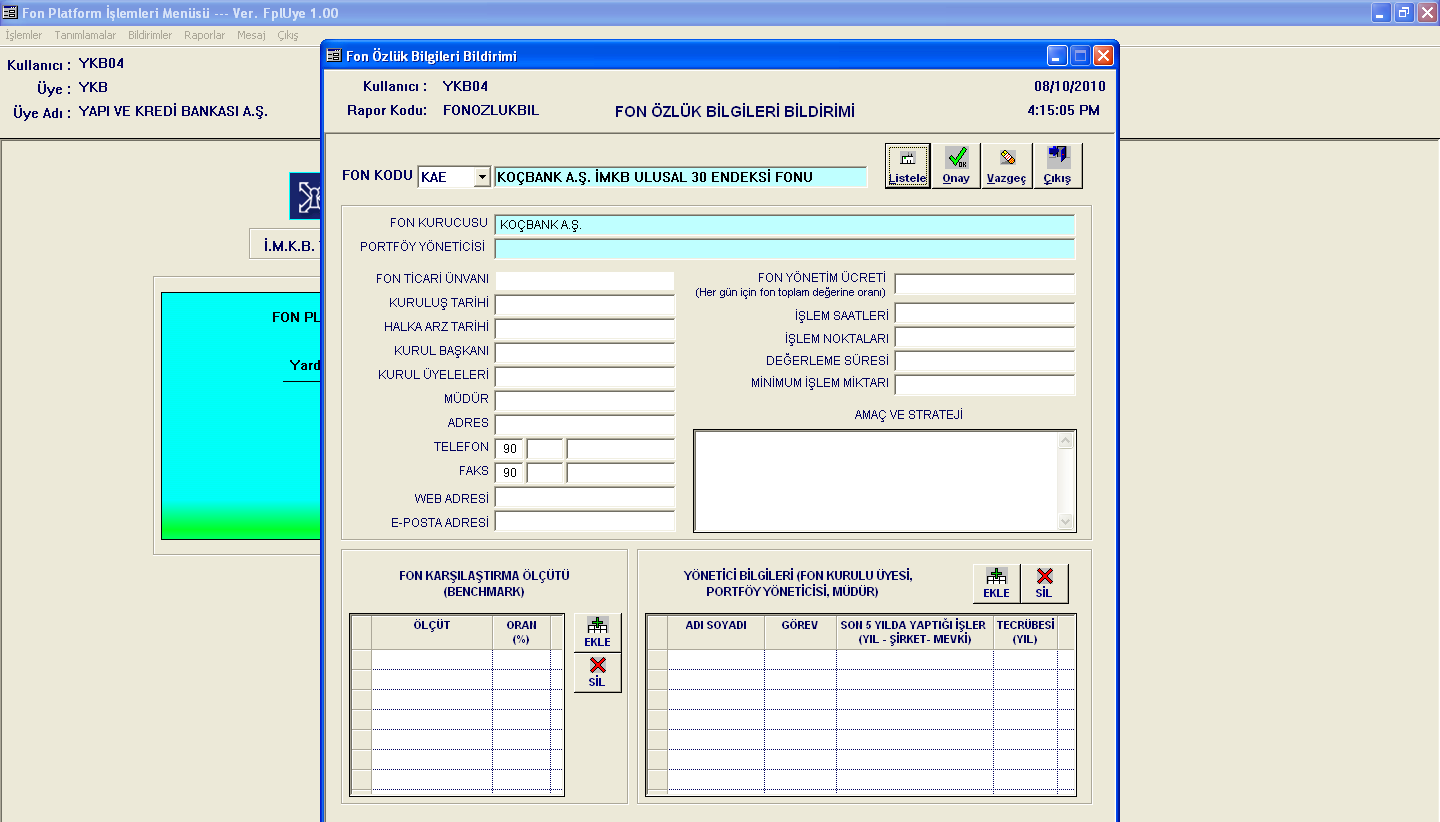Click the strategy box scroll-up arrow
1440x822 pixels.
1066,440
